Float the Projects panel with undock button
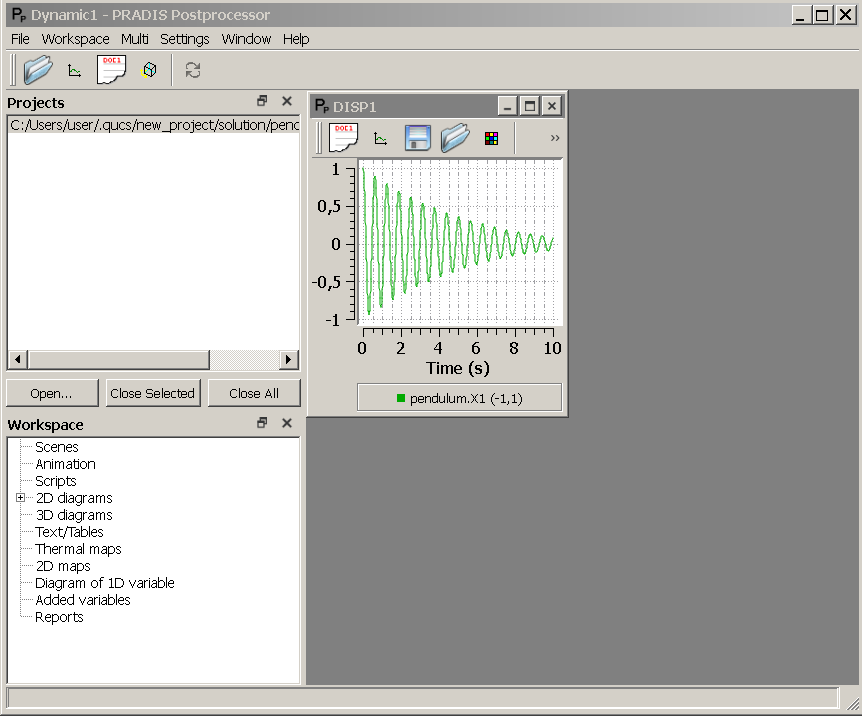Screen dimensions: 862x716 [262, 101]
